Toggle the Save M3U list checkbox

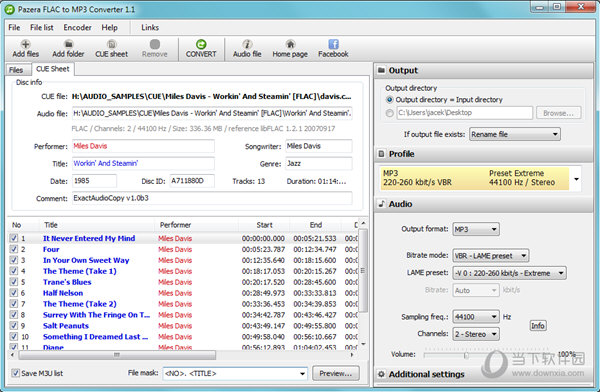click(15, 373)
